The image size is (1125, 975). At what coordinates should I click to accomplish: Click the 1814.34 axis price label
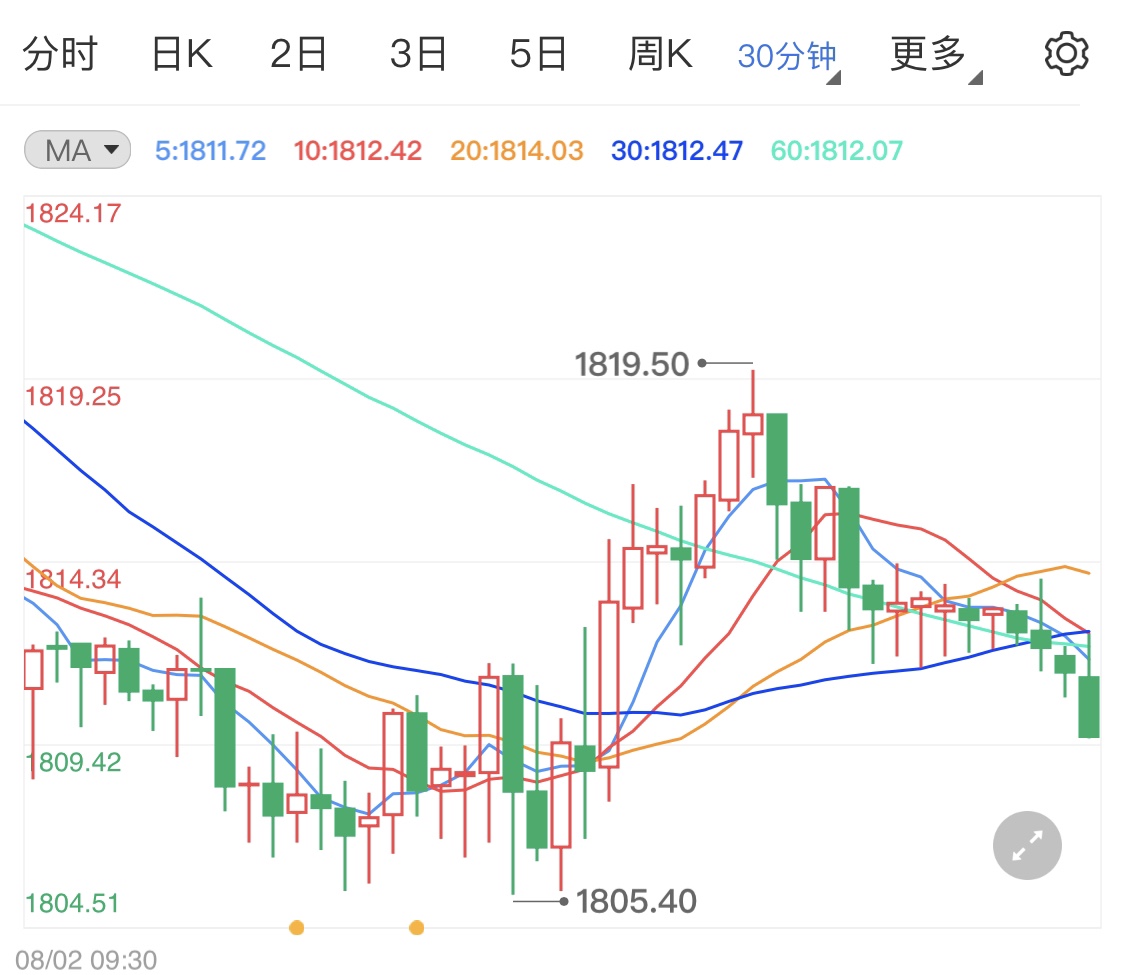[73, 579]
